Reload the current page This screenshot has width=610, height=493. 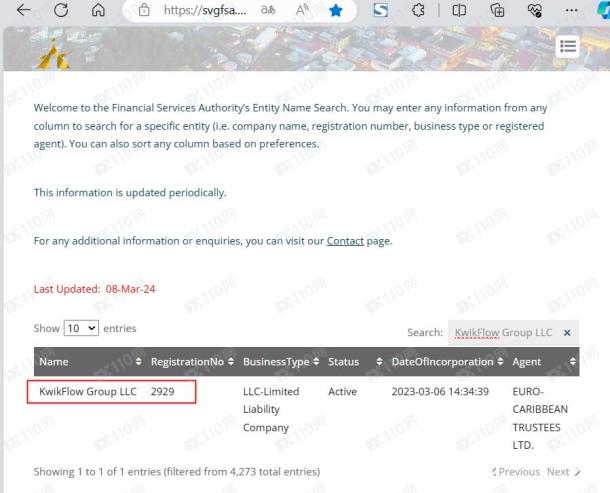[61, 10]
